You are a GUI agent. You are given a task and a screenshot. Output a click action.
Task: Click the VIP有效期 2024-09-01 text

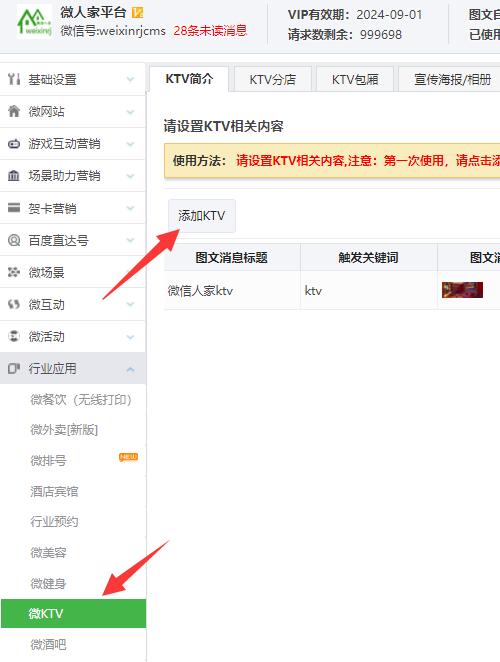[355, 15]
